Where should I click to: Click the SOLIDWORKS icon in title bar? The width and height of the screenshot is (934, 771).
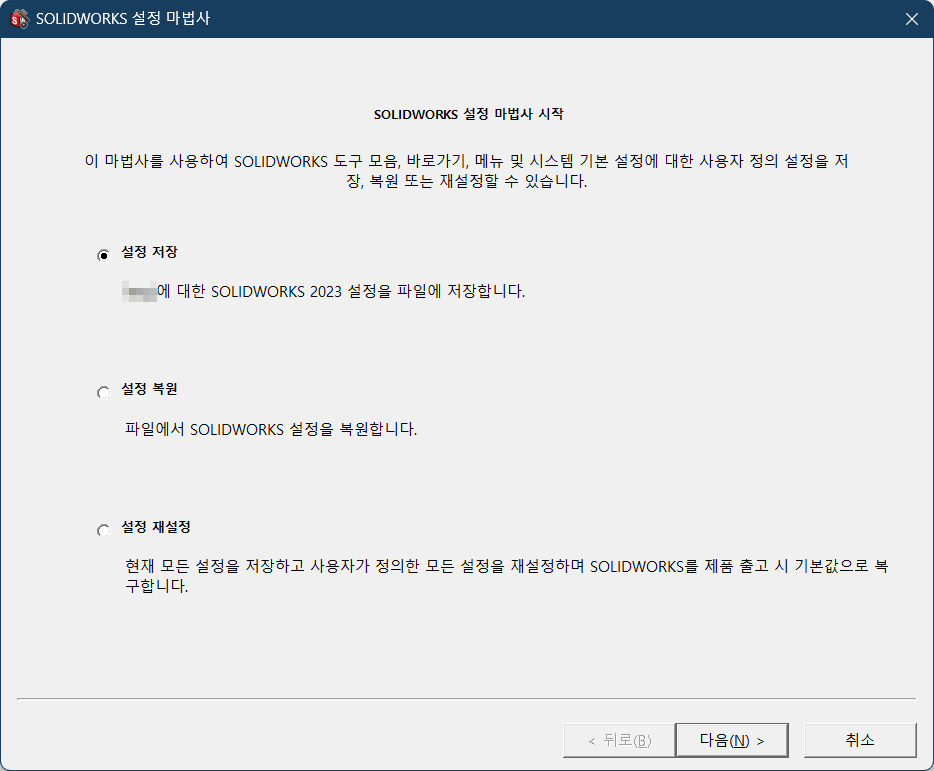point(20,19)
